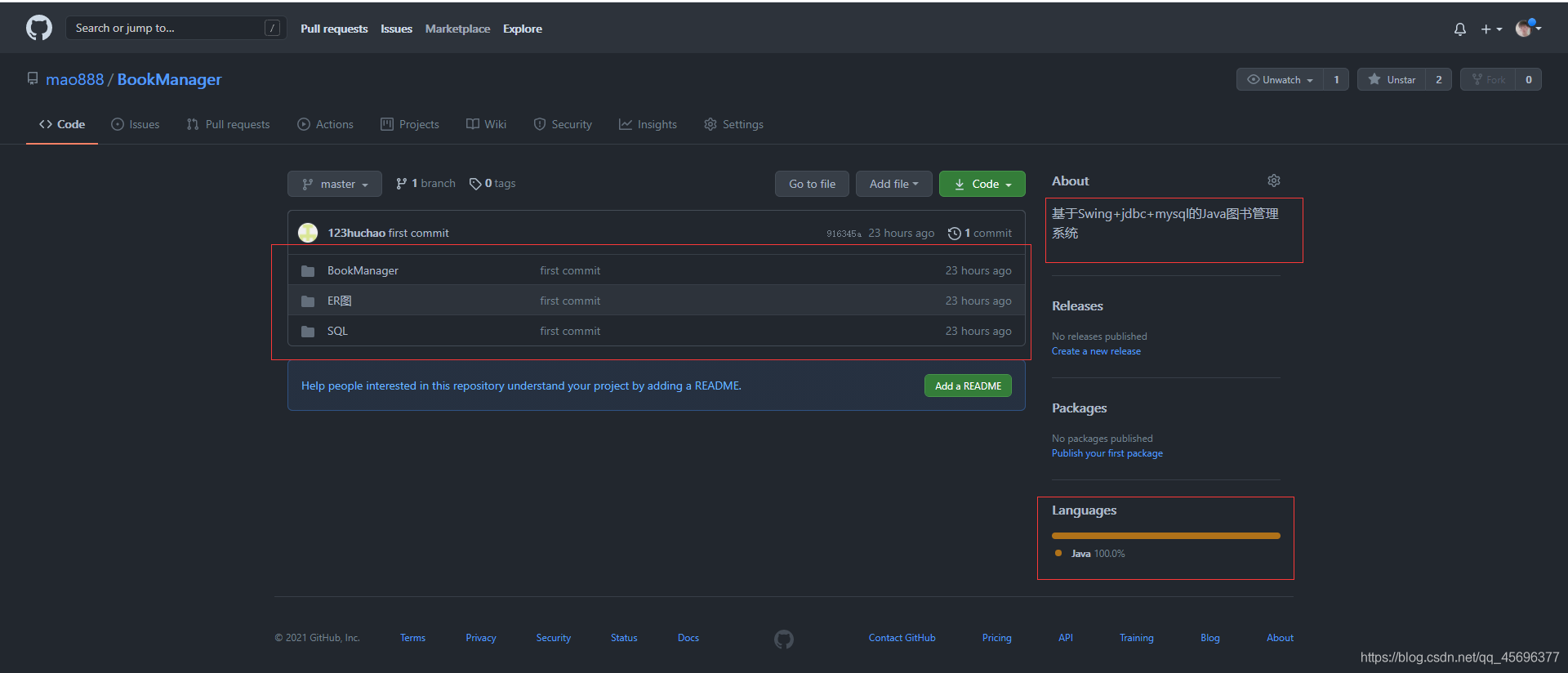Click Publish your first package
Image resolution: width=1568 pixels, height=673 pixels.
coord(1107,453)
